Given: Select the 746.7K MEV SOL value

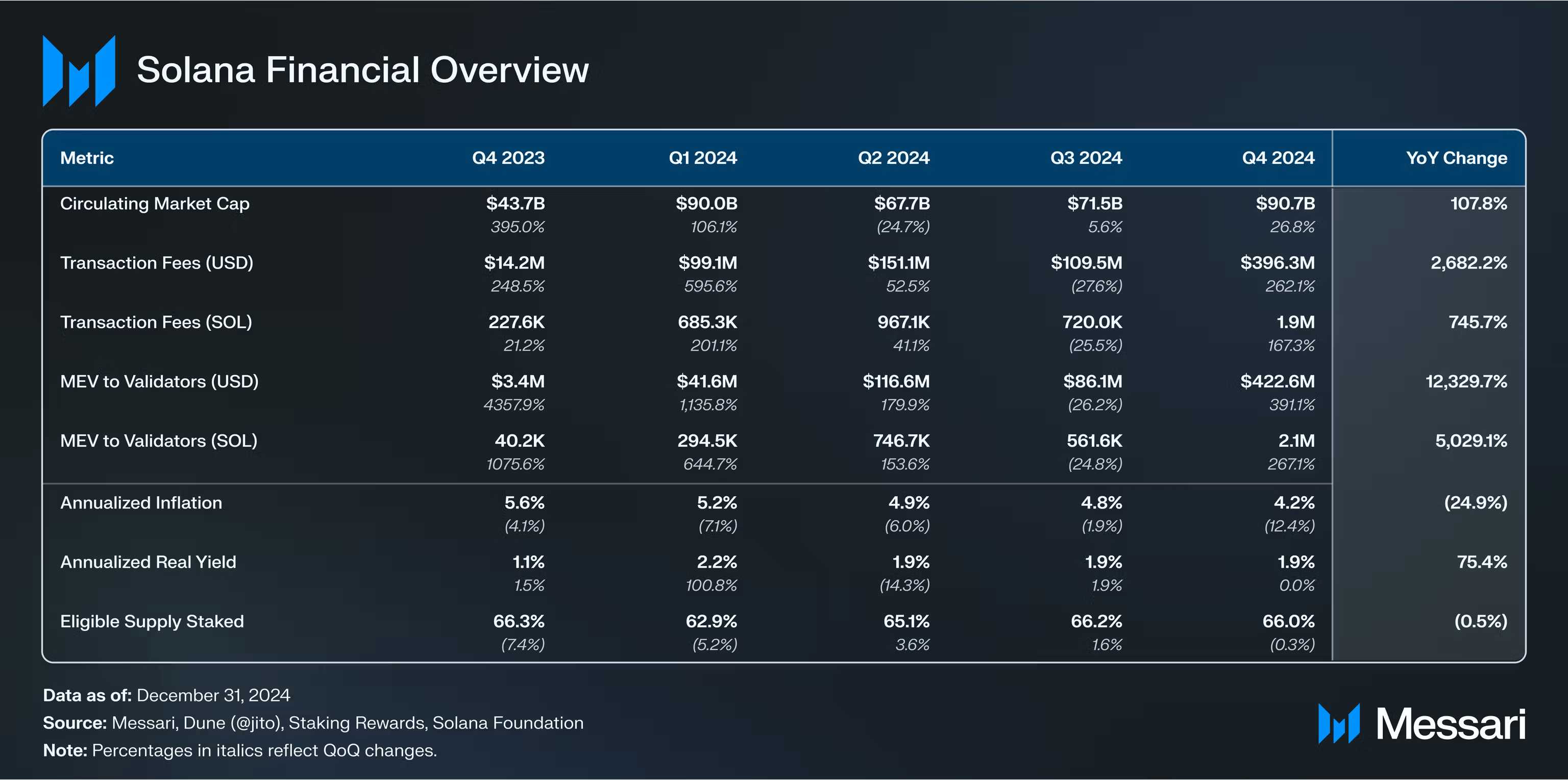Looking at the screenshot, I should click(901, 441).
